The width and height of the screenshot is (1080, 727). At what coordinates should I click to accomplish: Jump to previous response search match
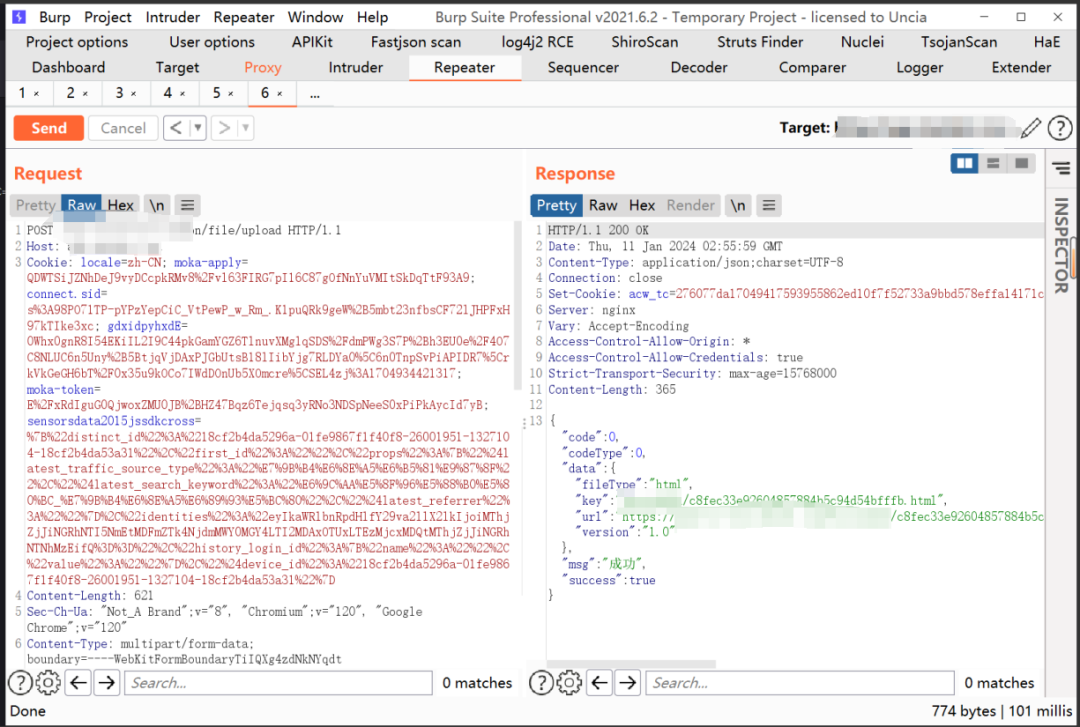[x=600, y=683]
